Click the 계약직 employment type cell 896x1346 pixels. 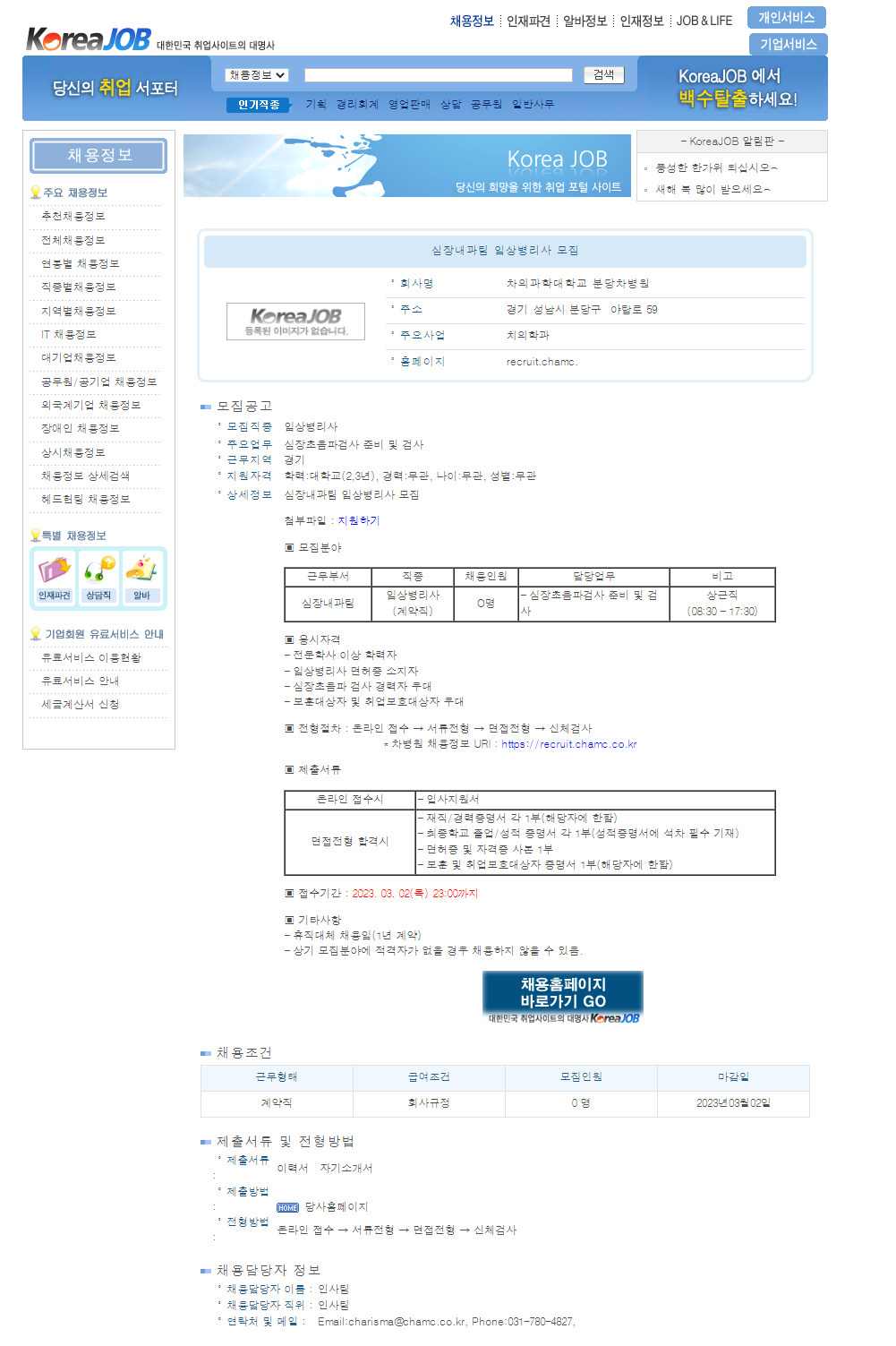(277, 1103)
